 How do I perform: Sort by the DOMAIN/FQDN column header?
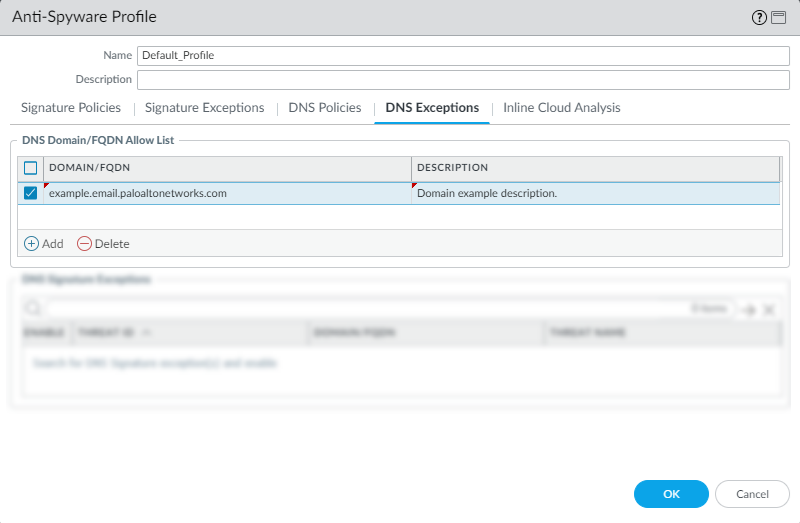point(226,168)
